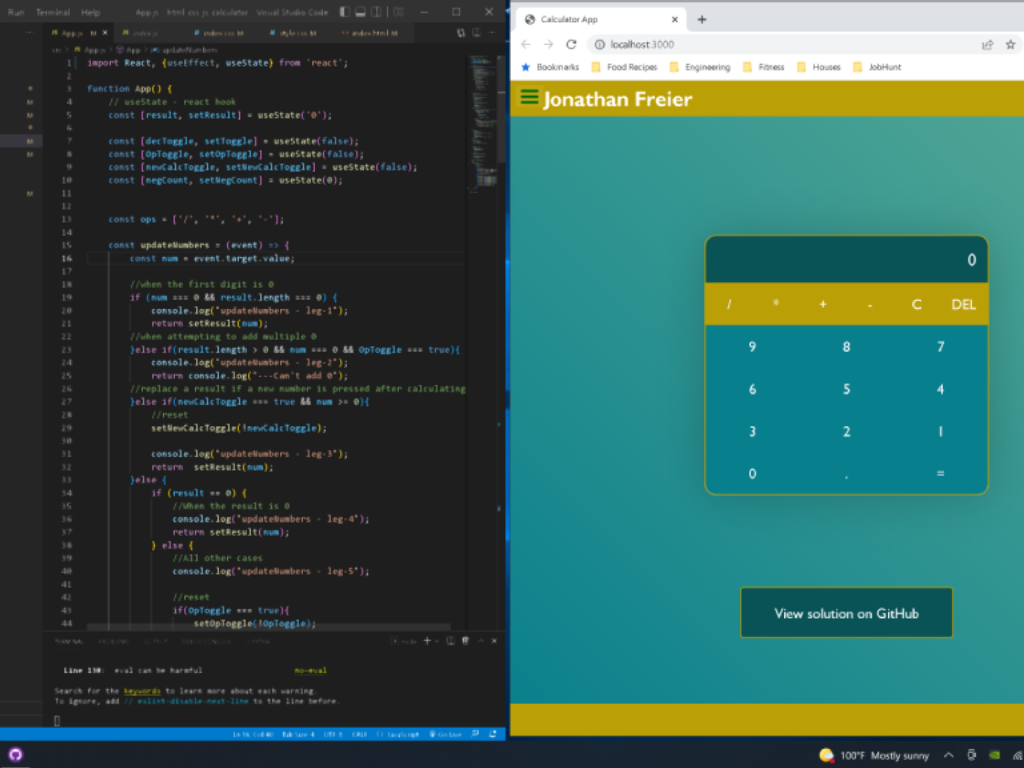Reload the localhost:3000 page in the browser
1024x768 pixels.
[571, 44]
